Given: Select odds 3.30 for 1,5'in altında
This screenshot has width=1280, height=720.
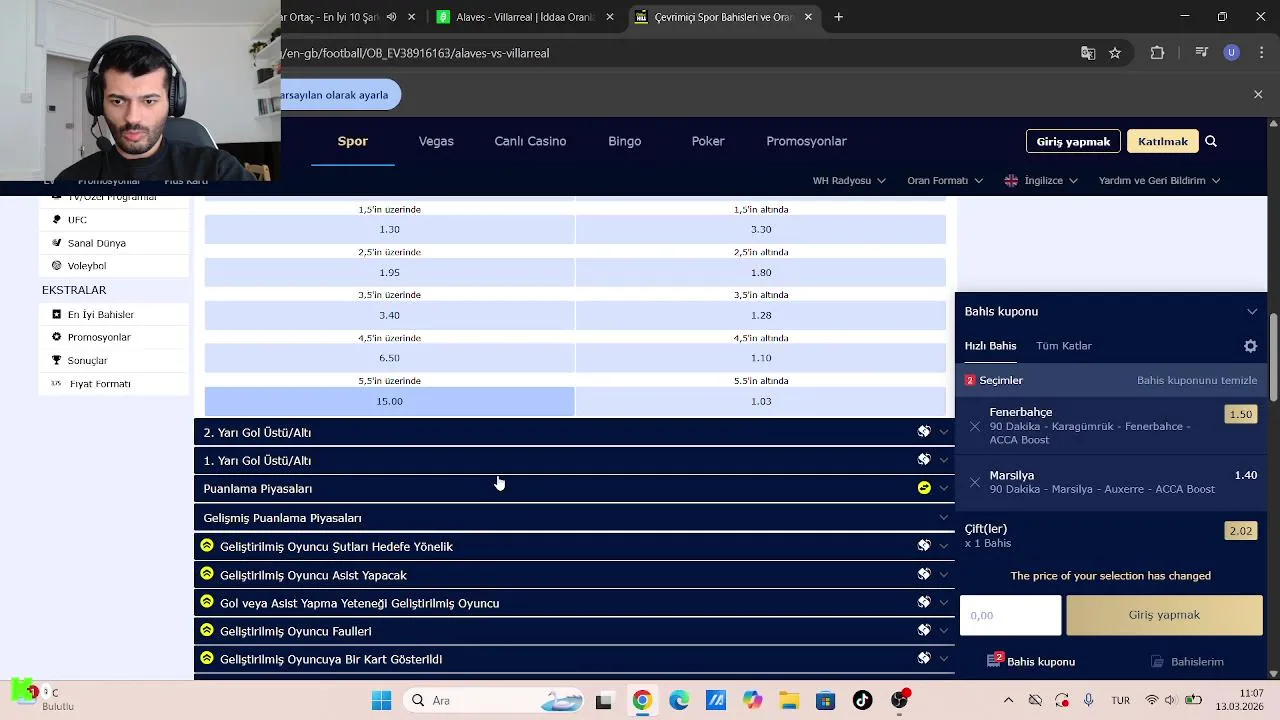Looking at the screenshot, I should [x=761, y=229].
